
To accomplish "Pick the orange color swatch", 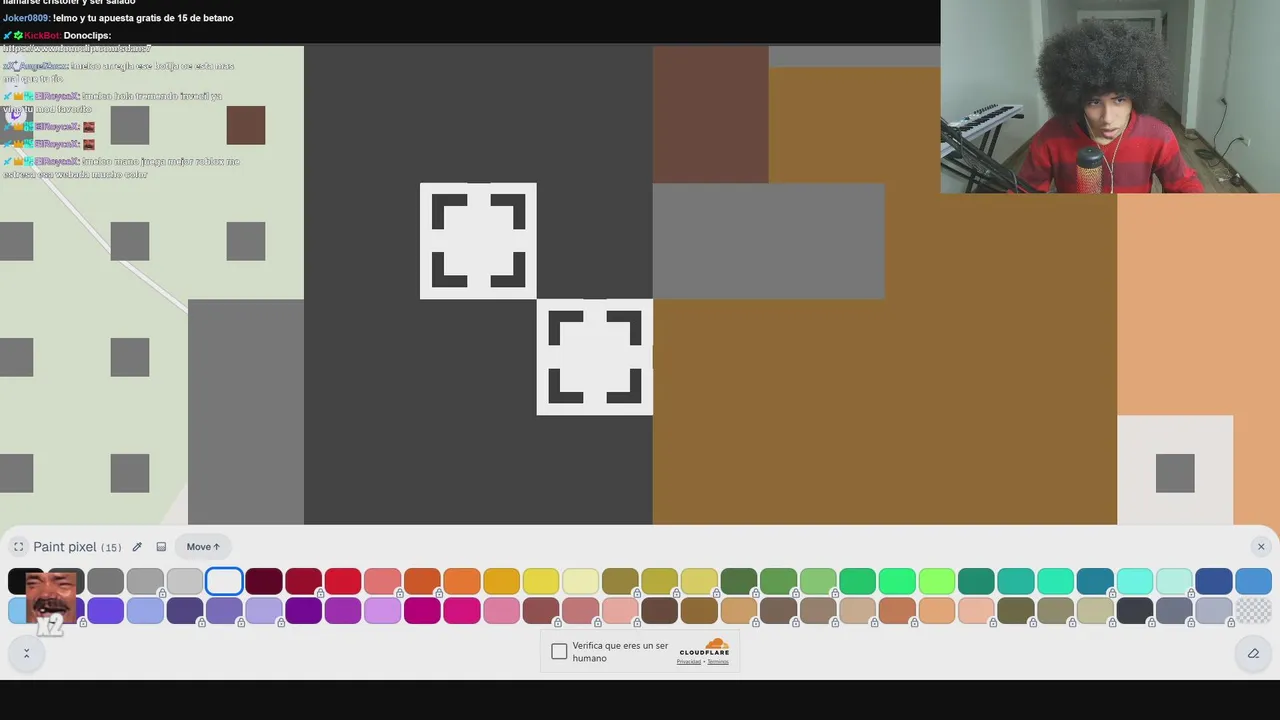I will pyautogui.click(x=462, y=581).
